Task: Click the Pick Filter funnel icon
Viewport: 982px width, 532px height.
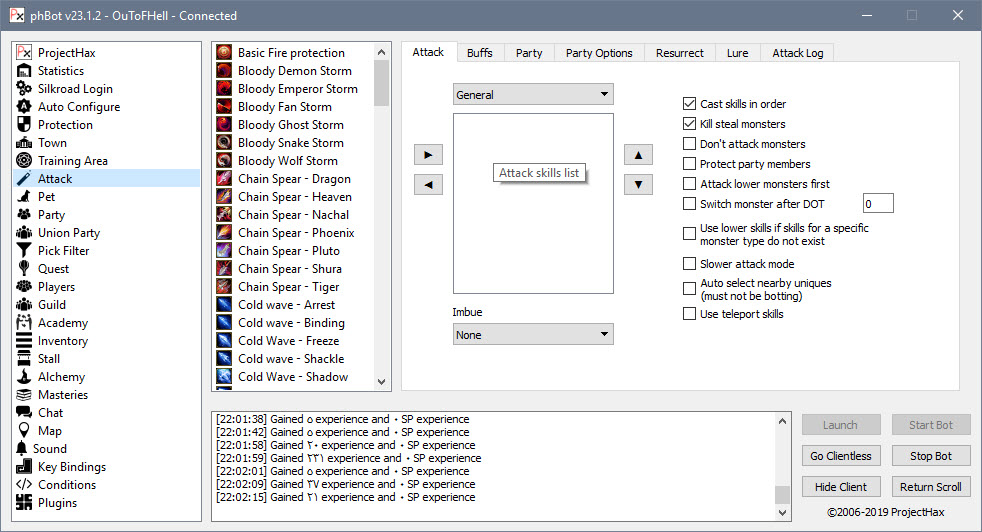Action: tap(24, 251)
